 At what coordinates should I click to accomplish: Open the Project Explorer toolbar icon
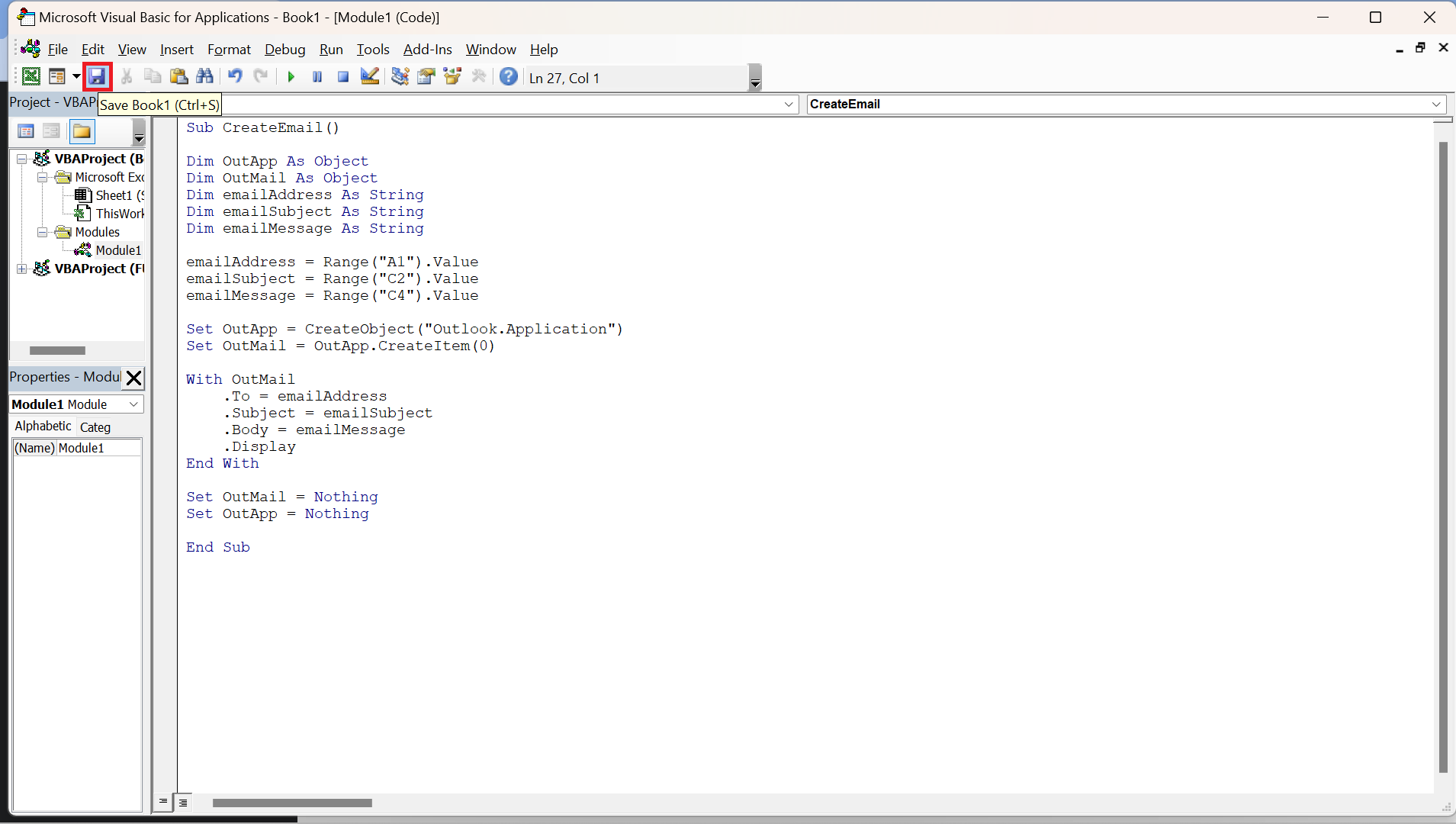point(400,76)
